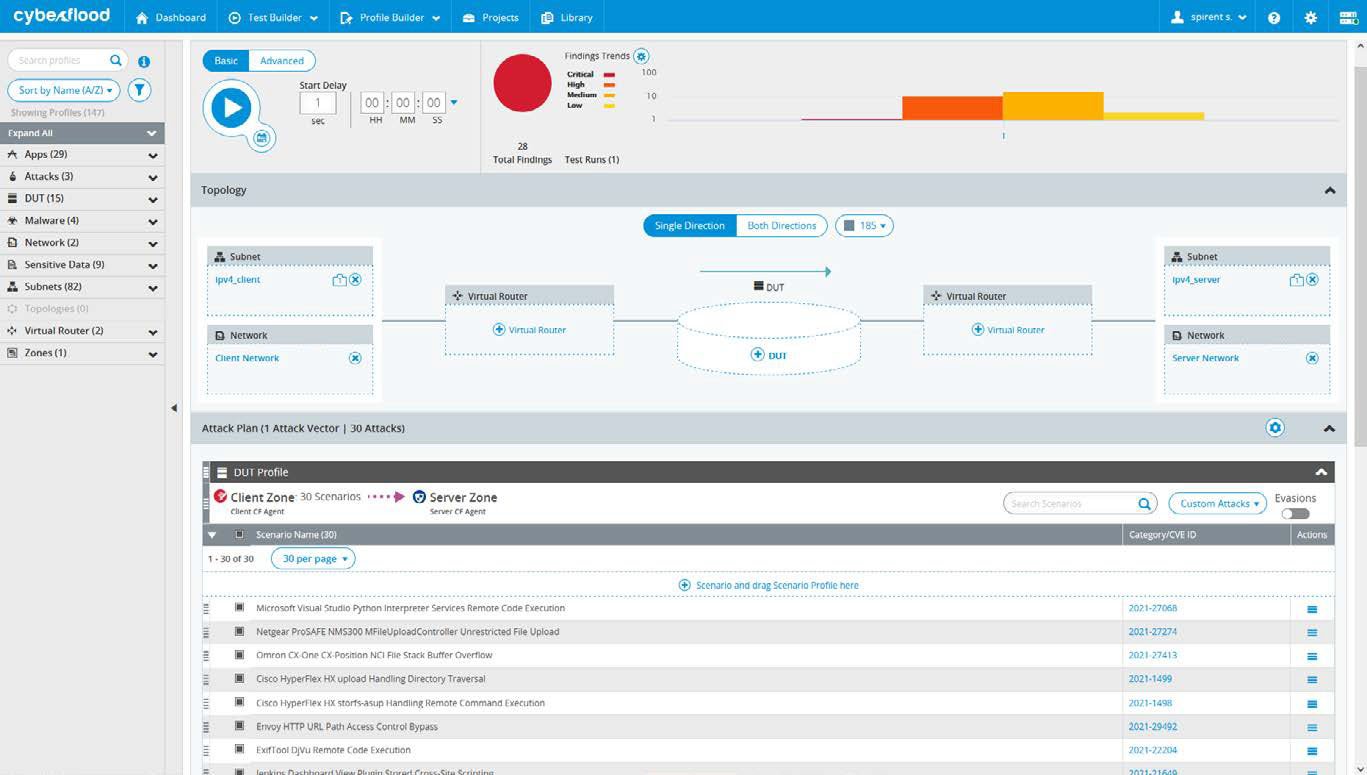Click in the Search Scenarios field
Screen dimensions: 1367x775
1070,504
